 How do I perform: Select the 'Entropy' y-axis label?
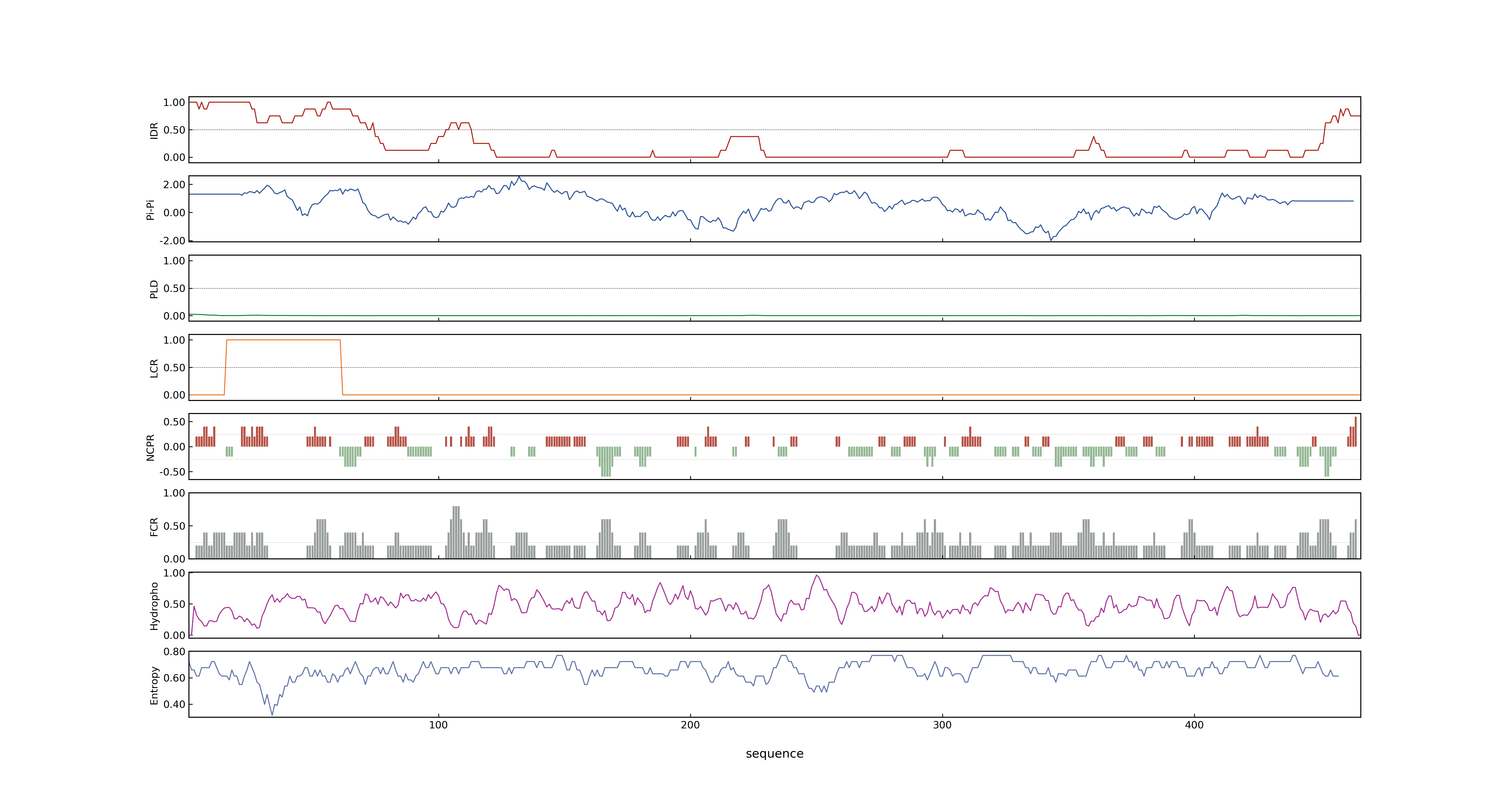coord(154,685)
